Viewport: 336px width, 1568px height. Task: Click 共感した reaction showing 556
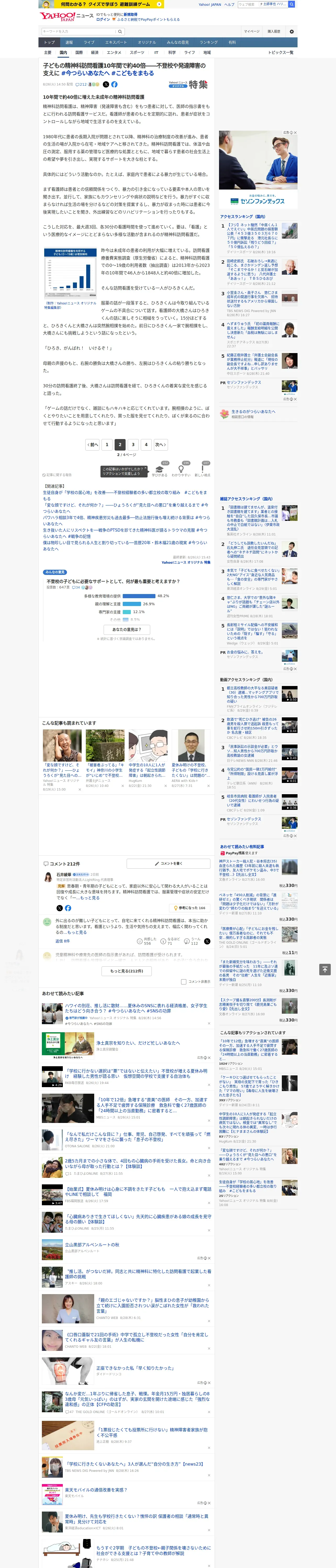[147, 941]
